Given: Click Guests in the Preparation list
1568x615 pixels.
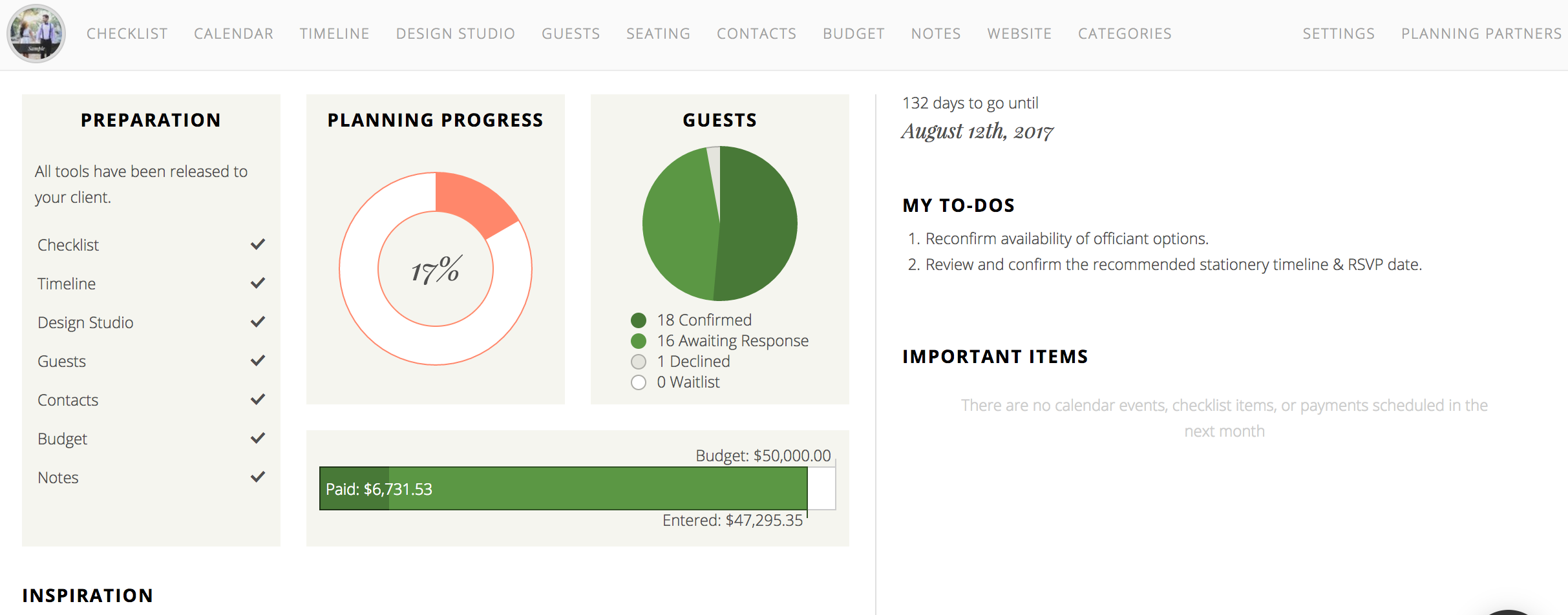Looking at the screenshot, I should tap(61, 362).
